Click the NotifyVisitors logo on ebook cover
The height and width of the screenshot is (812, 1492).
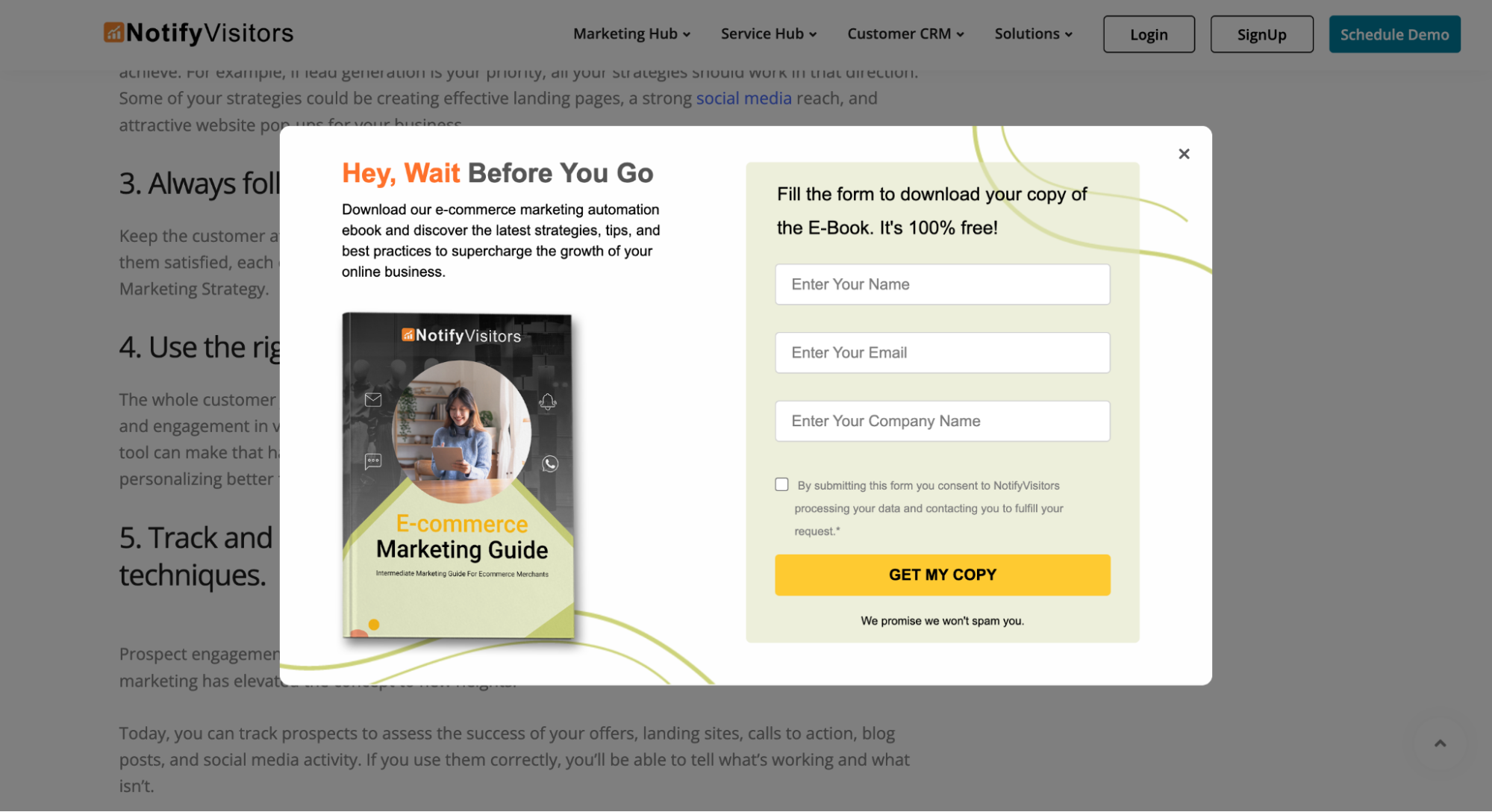[x=461, y=336]
